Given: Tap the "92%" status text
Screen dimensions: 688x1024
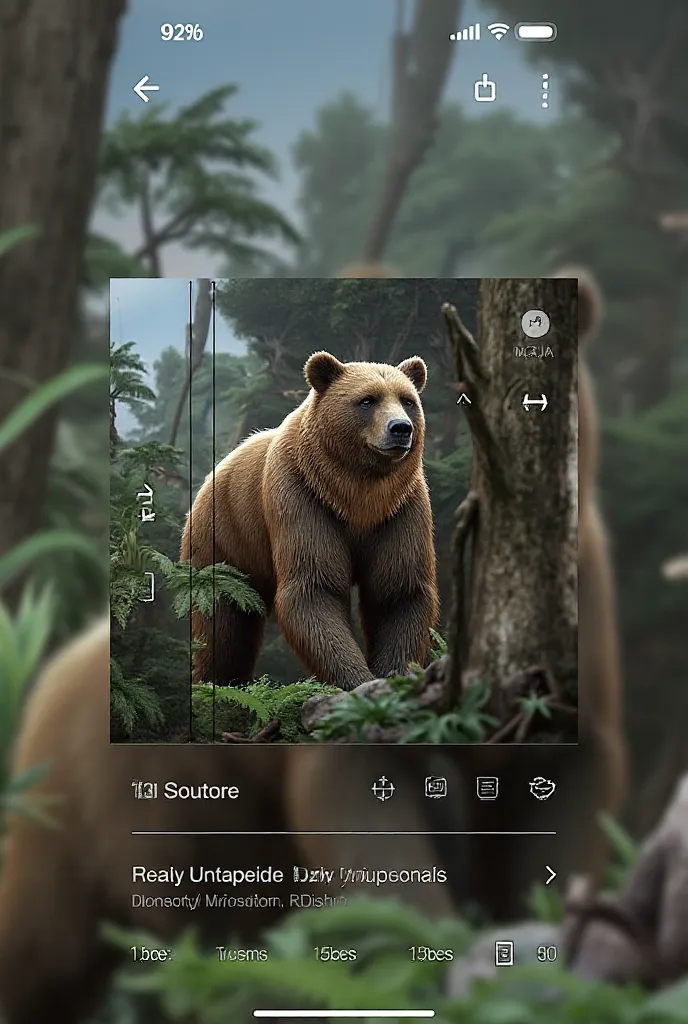Looking at the screenshot, I should pos(181,32).
